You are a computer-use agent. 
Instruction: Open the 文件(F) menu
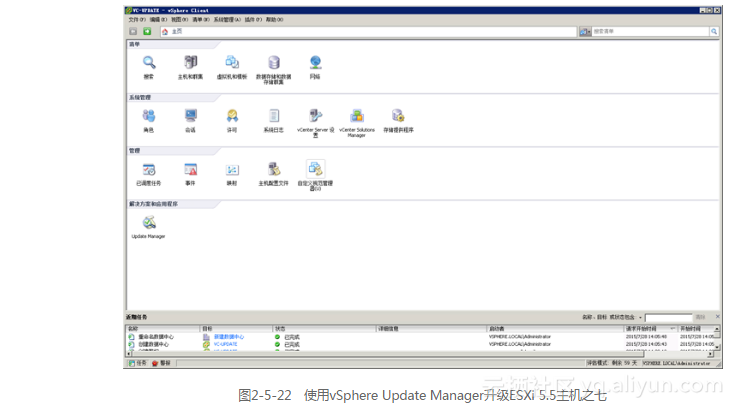tap(137, 20)
